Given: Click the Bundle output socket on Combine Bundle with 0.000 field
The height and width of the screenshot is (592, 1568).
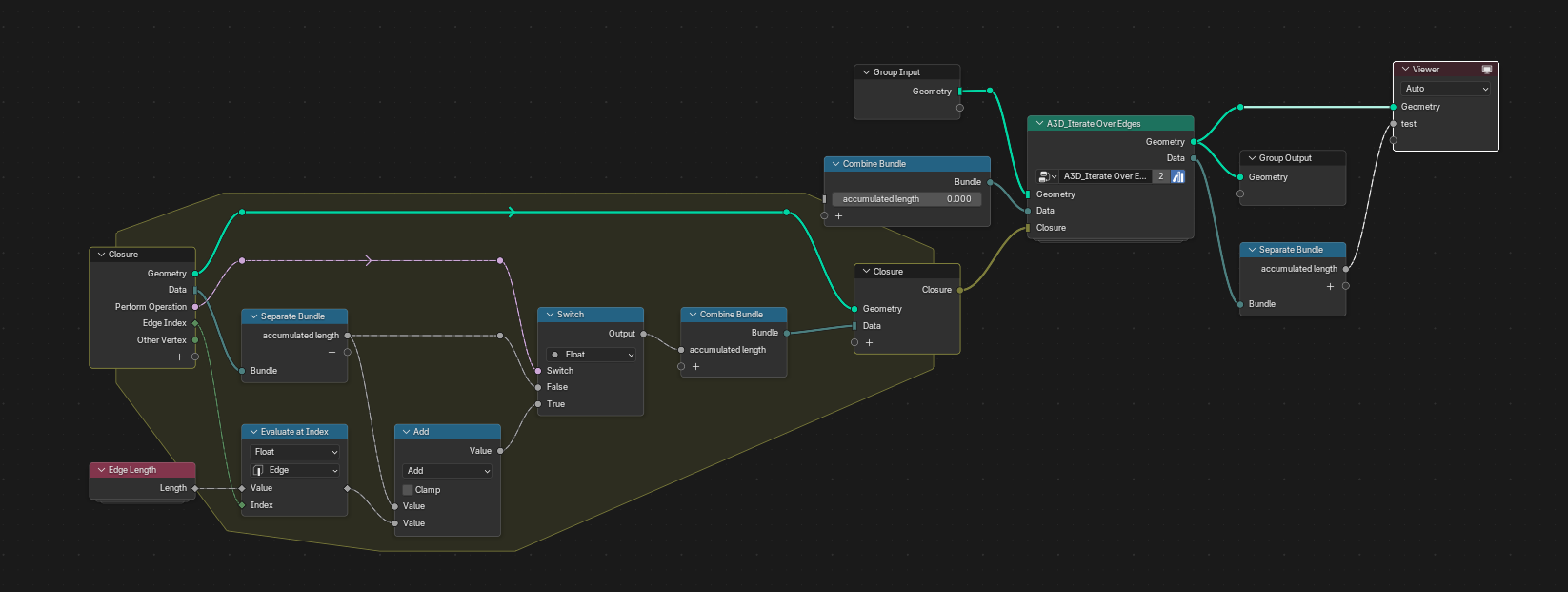Looking at the screenshot, I should [990, 182].
